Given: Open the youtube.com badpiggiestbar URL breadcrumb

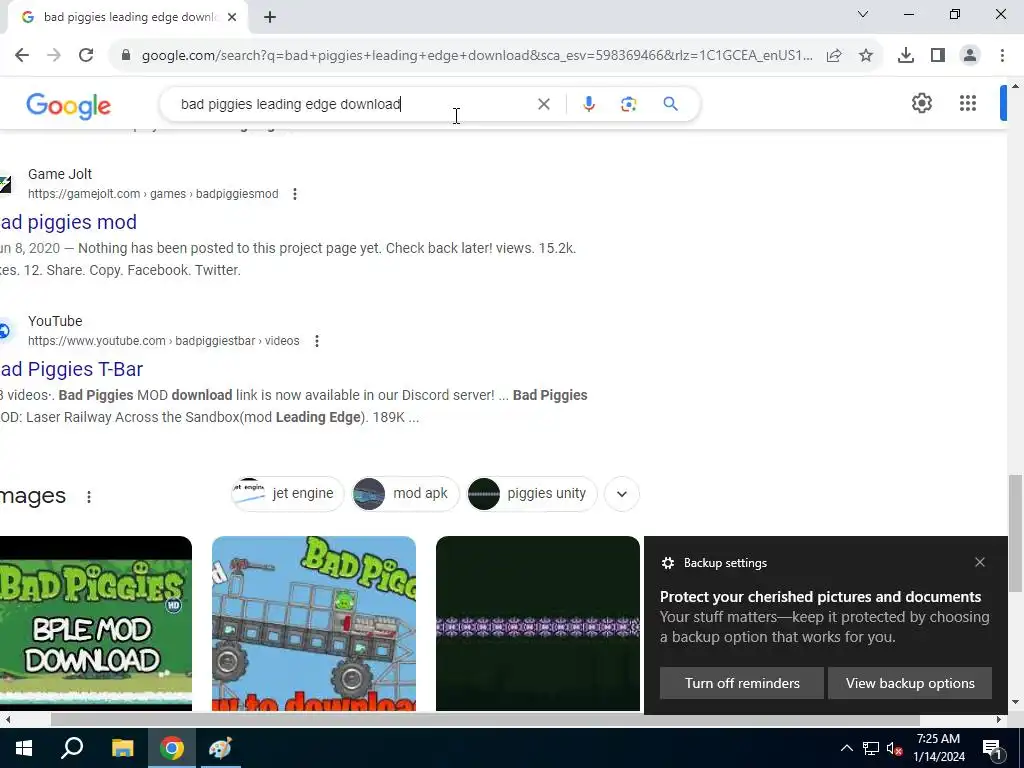Looking at the screenshot, I should pos(163,341).
